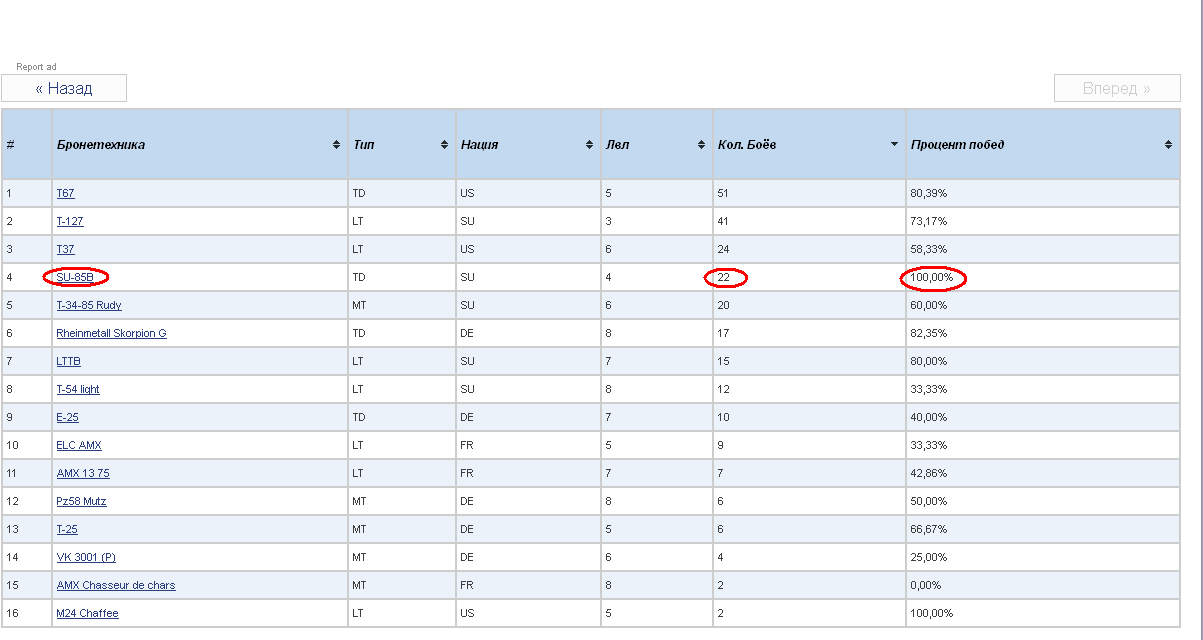
Task: Click sort arrows in Лвл column header
Action: point(701,145)
